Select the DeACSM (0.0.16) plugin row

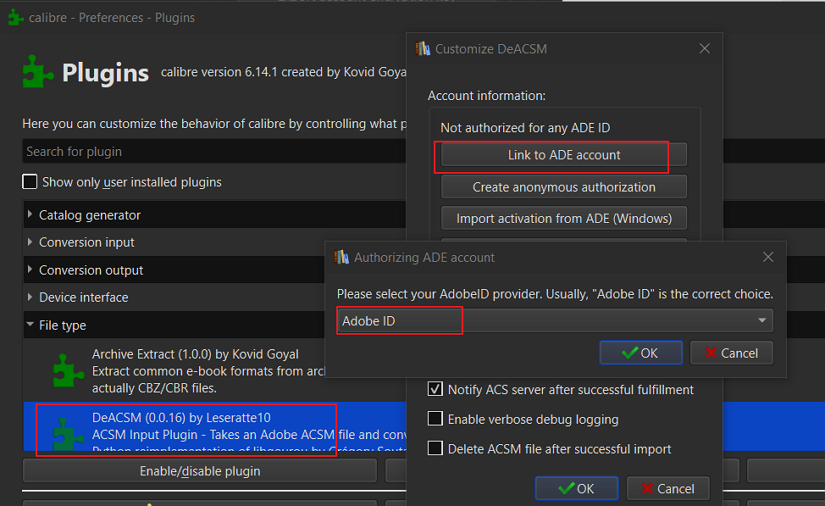[215, 427]
